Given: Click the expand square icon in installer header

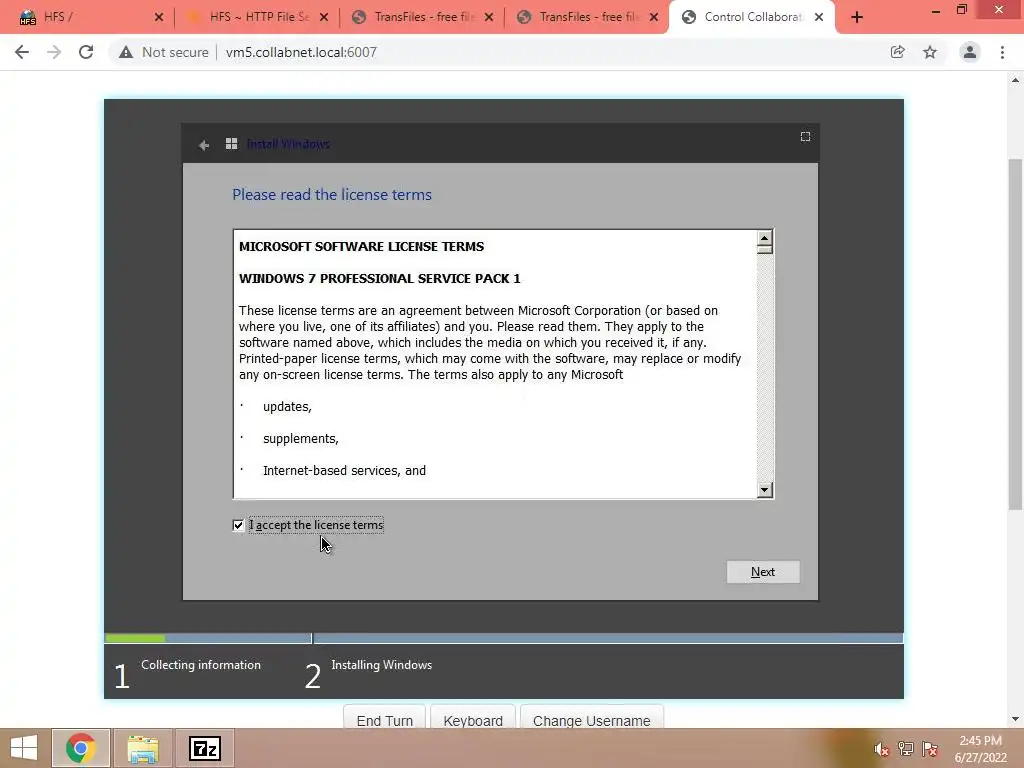Looking at the screenshot, I should tap(805, 136).
